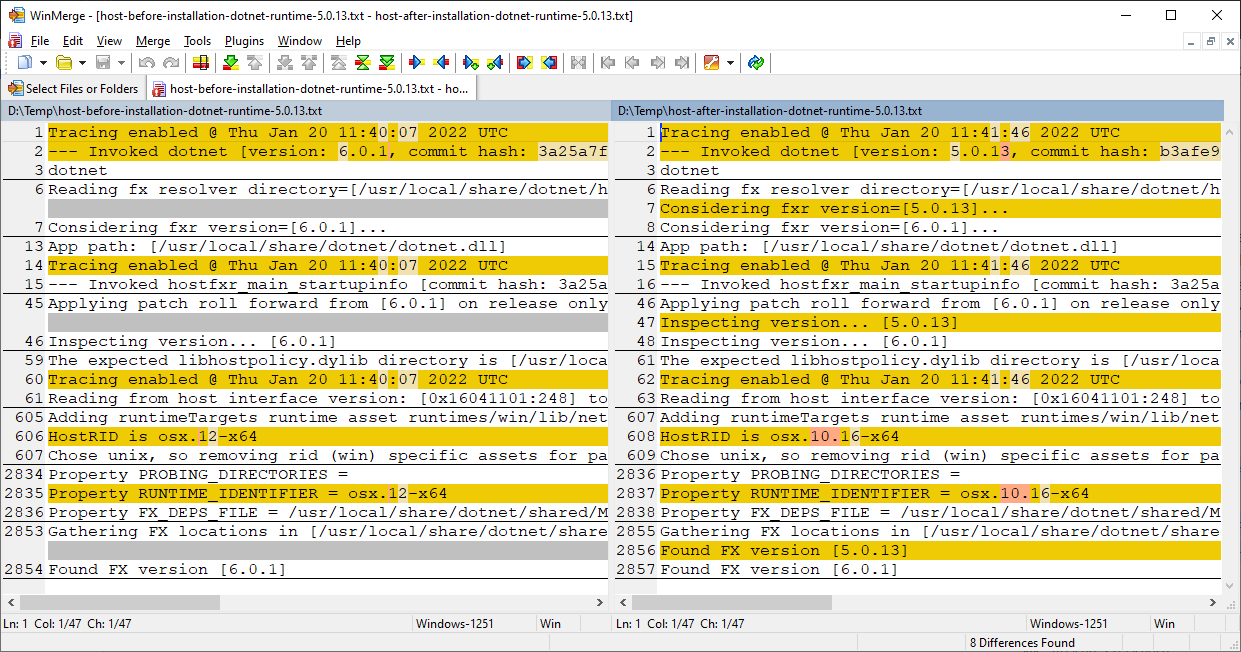1241x652 pixels.
Task: Select the Previous Difference toolbar icon
Action: click(256, 62)
